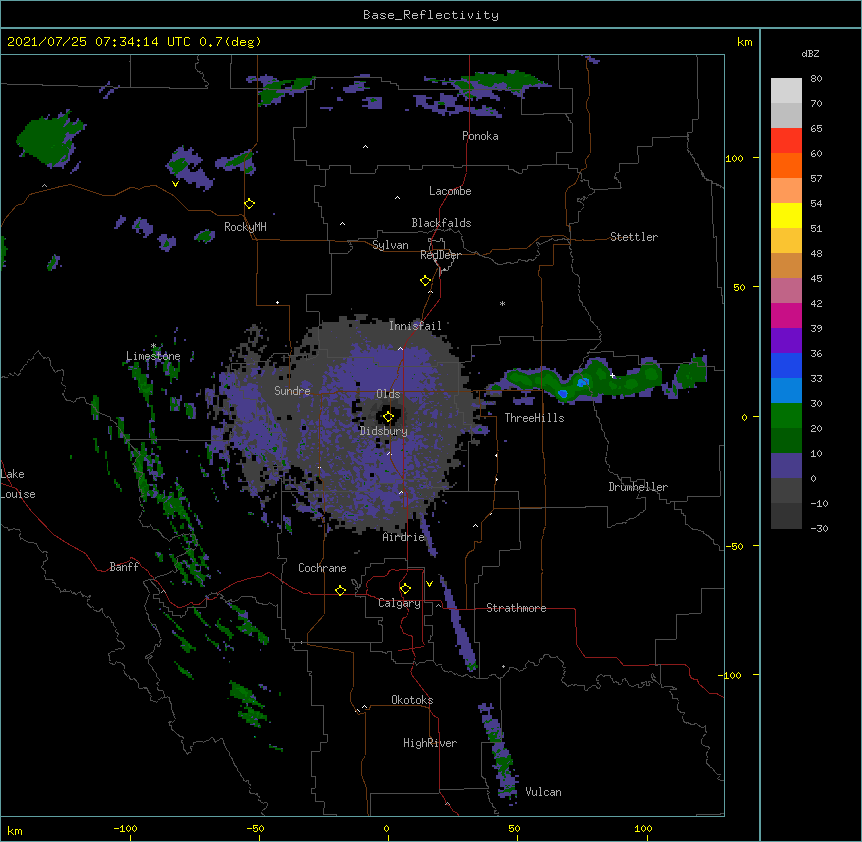Click the yellow marker below Cochrane label
This screenshot has width=862, height=842.
[340, 590]
